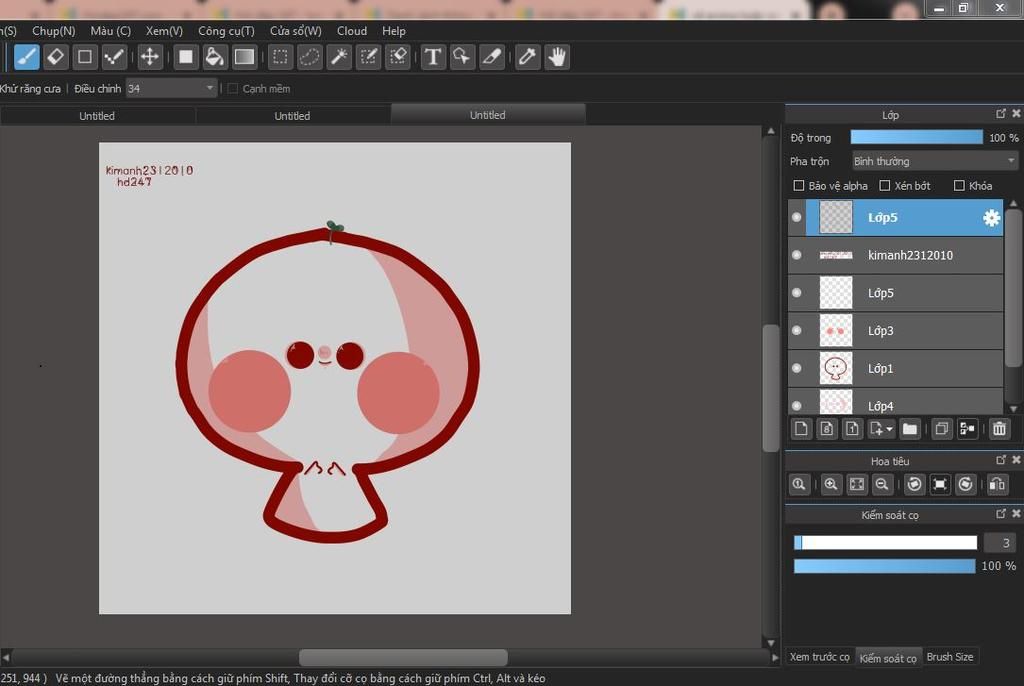Open the Điều chỉnh value dropdown

click(x=171, y=88)
